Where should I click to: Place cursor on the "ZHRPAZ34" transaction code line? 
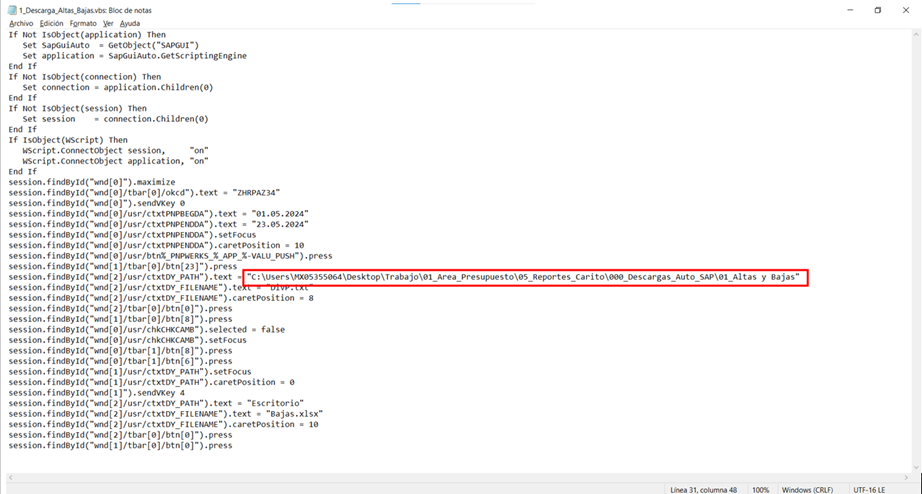[x=145, y=192]
